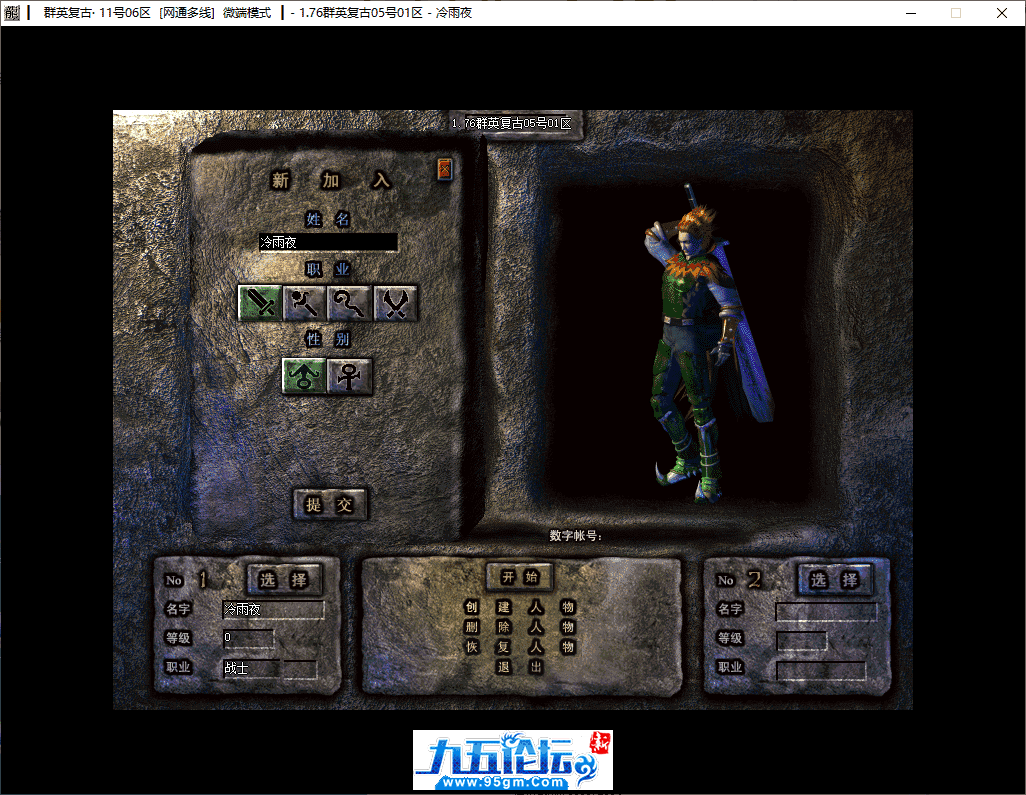1026x795 pixels.
Task: Click 选择 for character slot No 1
Action: 284,579
